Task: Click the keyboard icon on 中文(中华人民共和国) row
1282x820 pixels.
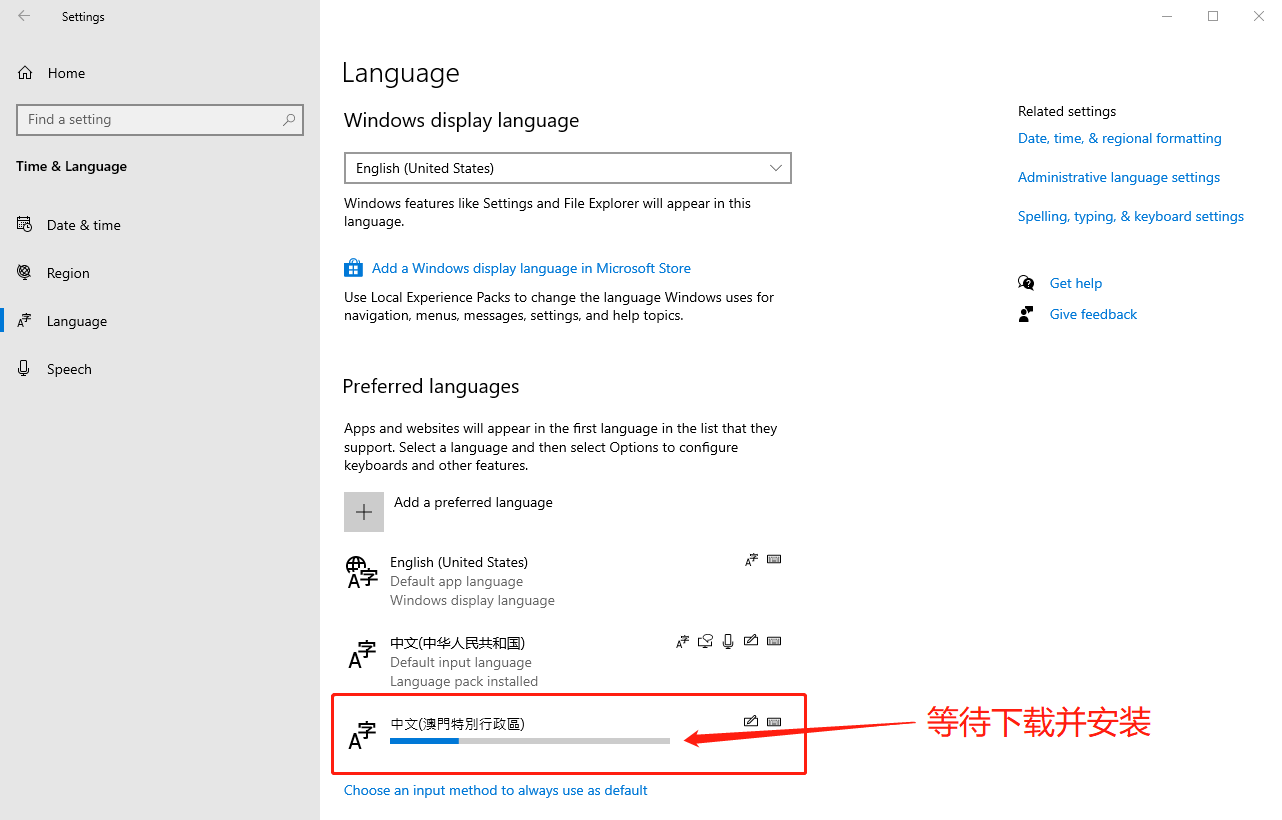Action: (x=774, y=641)
